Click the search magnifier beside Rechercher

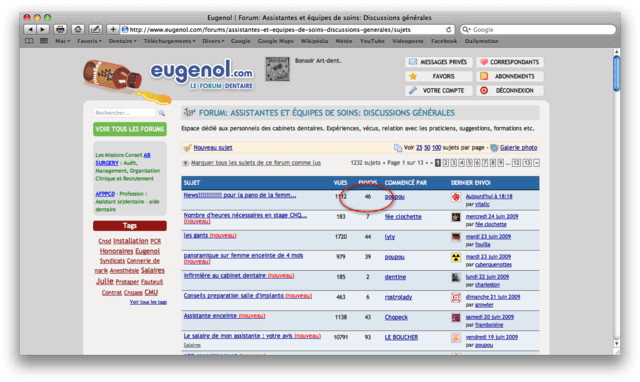(162, 113)
